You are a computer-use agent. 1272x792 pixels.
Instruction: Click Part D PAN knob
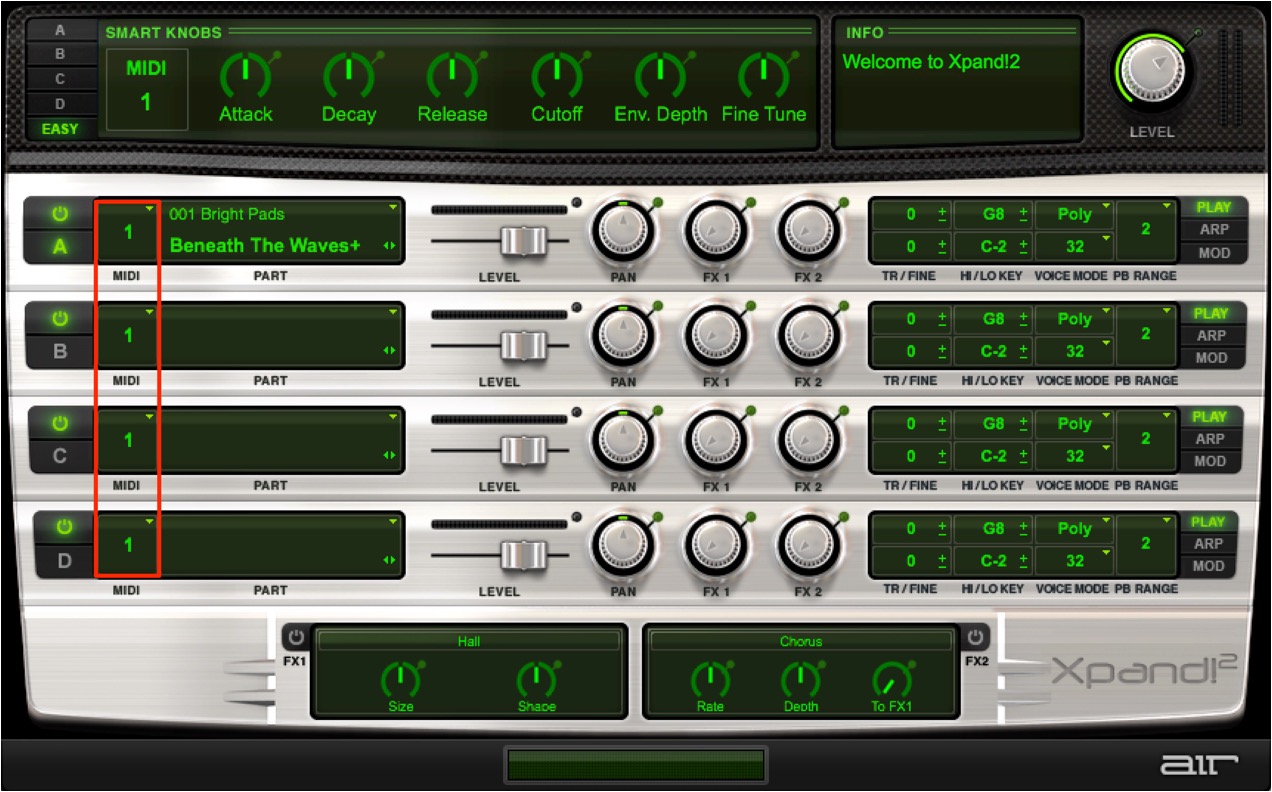coord(623,547)
